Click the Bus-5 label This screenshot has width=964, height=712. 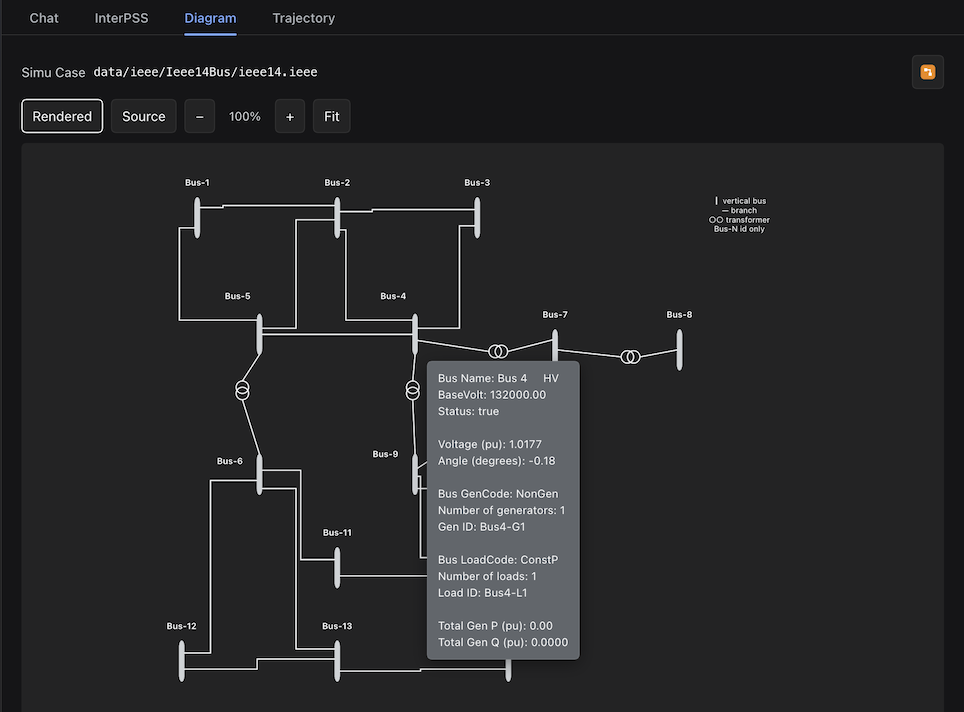[237, 296]
